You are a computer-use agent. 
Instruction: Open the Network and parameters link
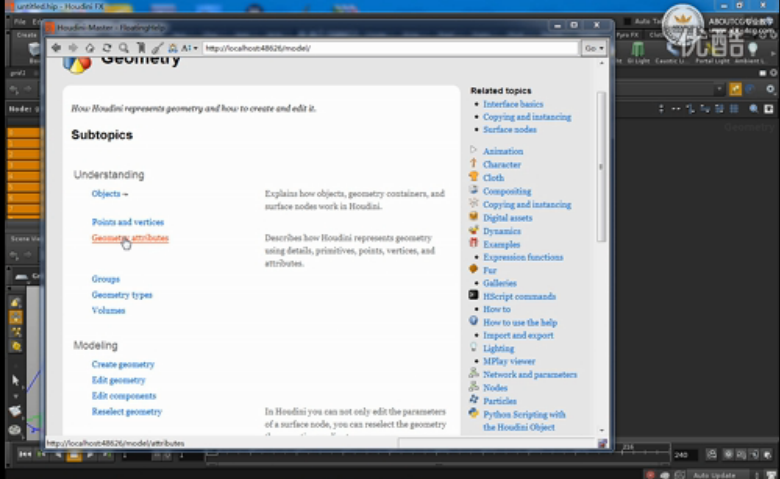(530, 375)
